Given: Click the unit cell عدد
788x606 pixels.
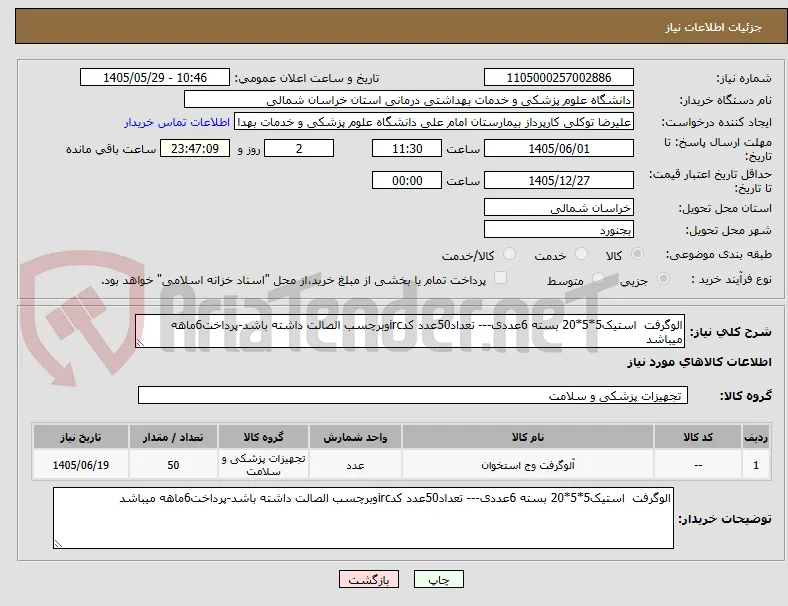Looking at the screenshot, I should pos(355,465).
